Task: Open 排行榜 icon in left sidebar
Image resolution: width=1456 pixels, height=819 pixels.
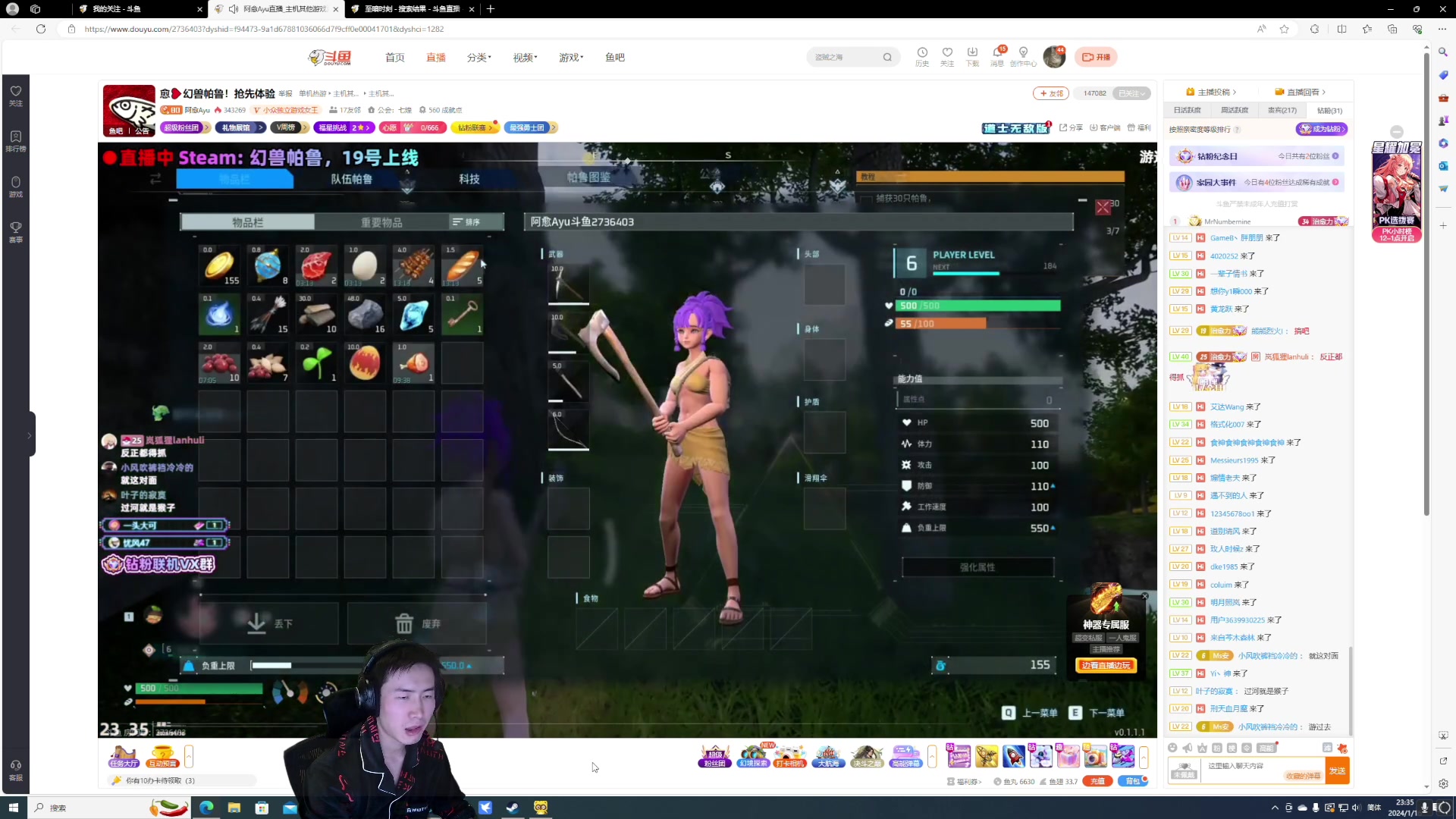Action: point(16,140)
